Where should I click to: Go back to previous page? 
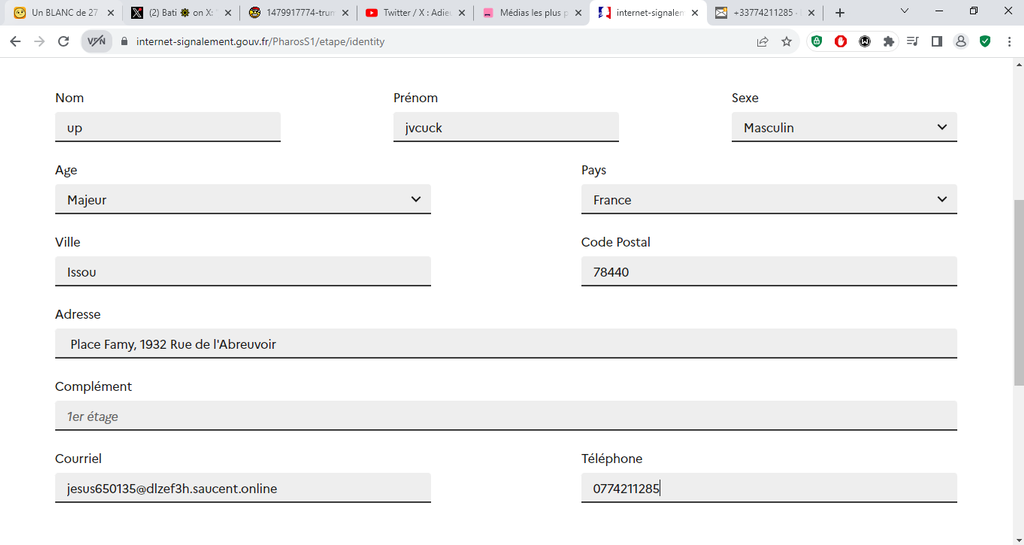point(15,41)
